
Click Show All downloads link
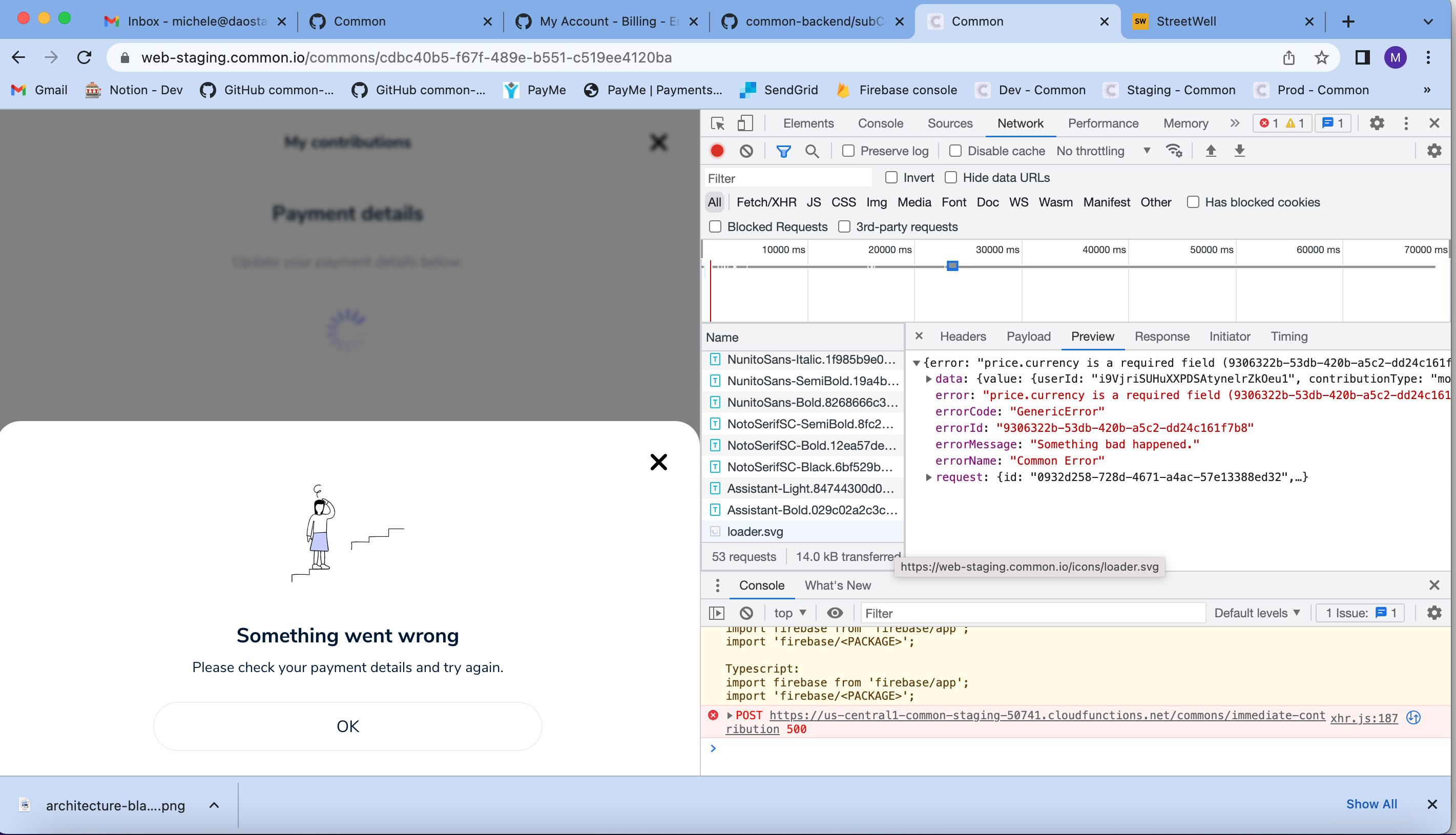[x=1371, y=804]
